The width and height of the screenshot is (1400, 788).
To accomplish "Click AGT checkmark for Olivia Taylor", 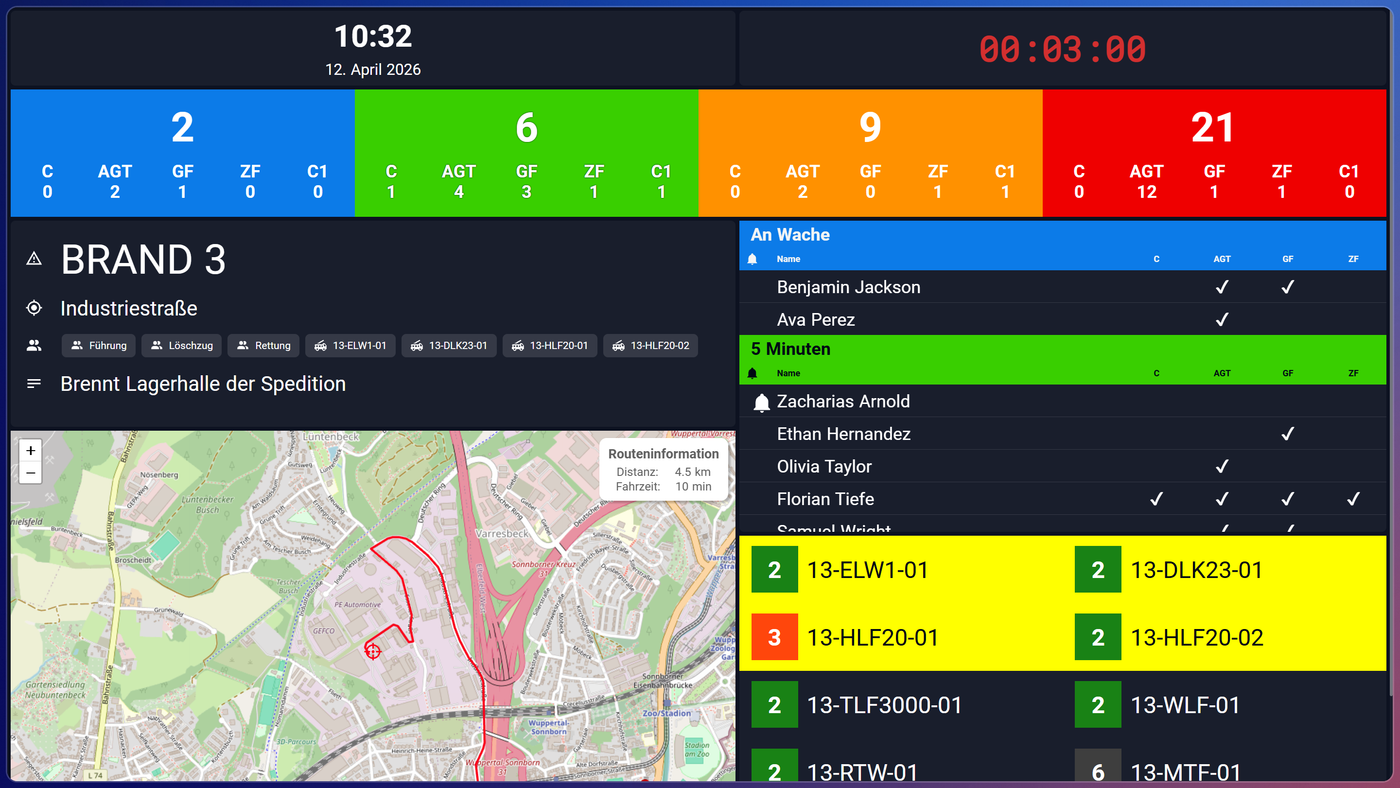I will click(x=1222, y=467).
